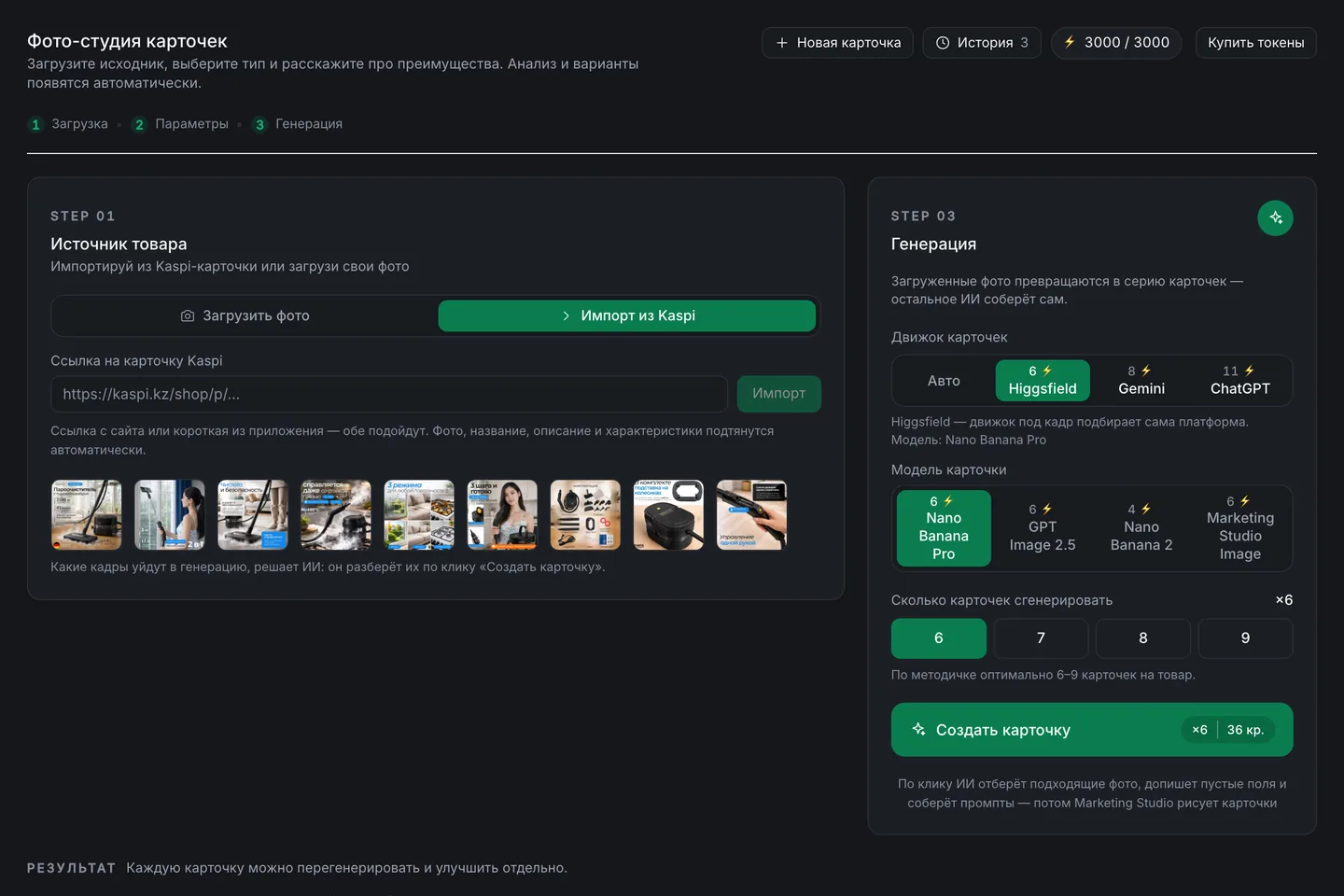Image resolution: width=1344 pixels, height=896 pixels.
Task: Select the Nano Banana Pro model
Action: 944,528
